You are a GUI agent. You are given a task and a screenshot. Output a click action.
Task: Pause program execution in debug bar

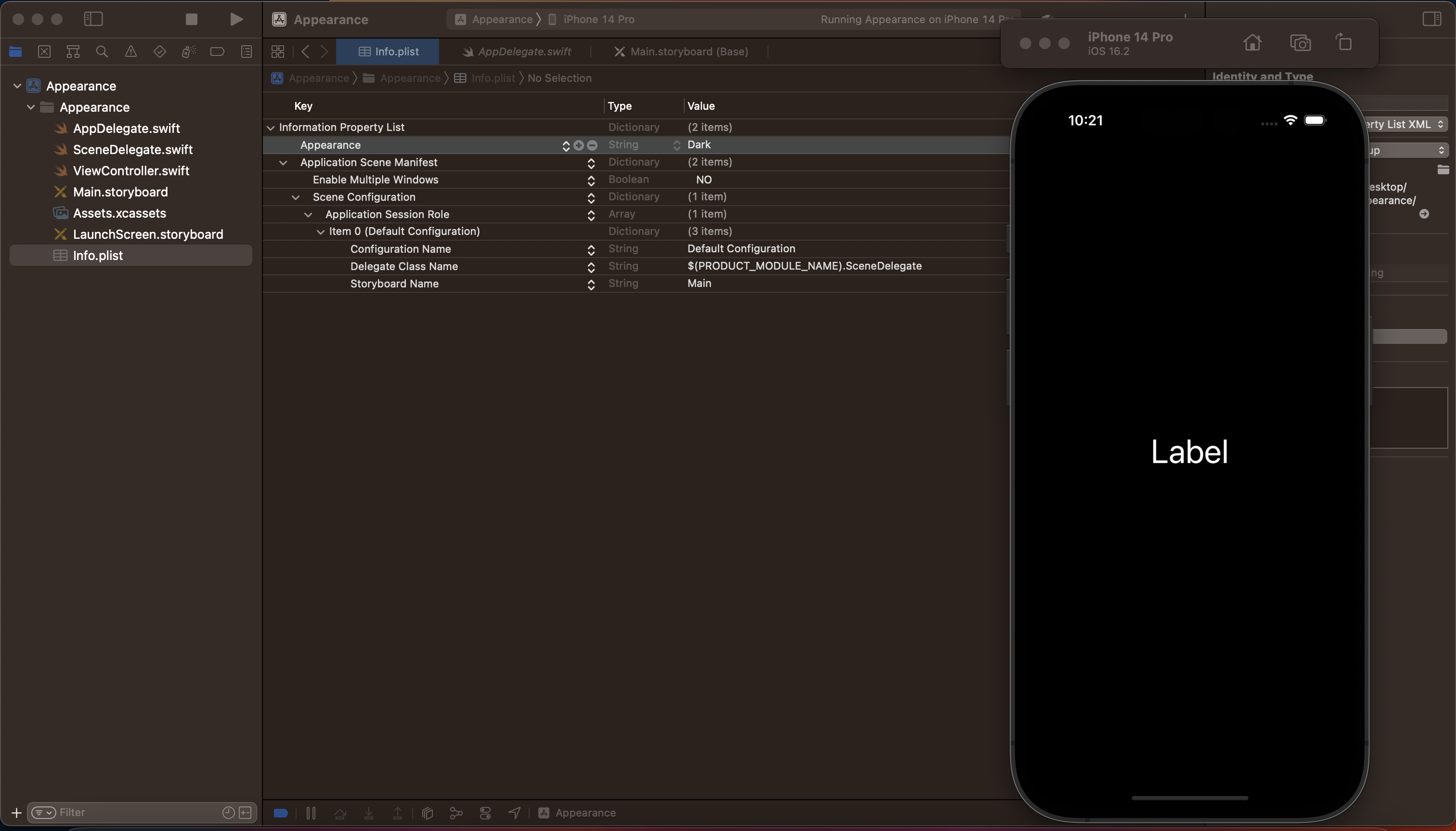pyautogui.click(x=311, y=813)
